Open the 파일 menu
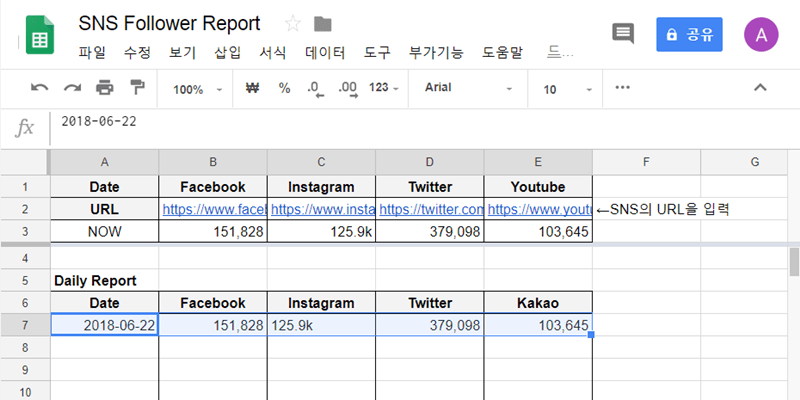800x400 pixels. click(x=91, y=51)
